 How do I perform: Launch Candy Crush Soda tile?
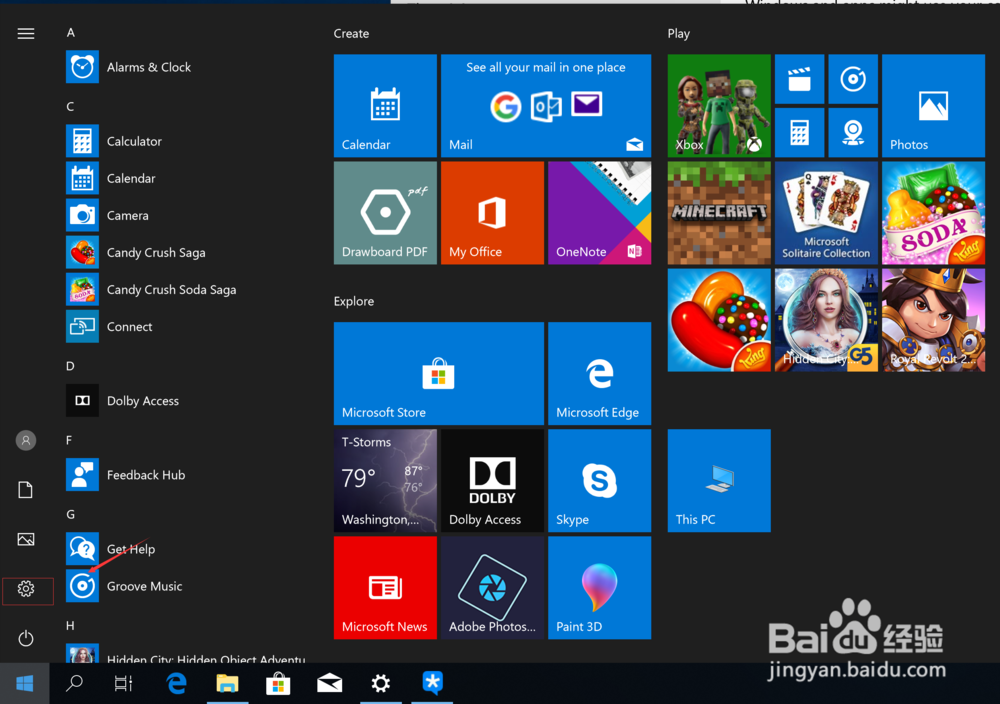[x=934, y=213]
